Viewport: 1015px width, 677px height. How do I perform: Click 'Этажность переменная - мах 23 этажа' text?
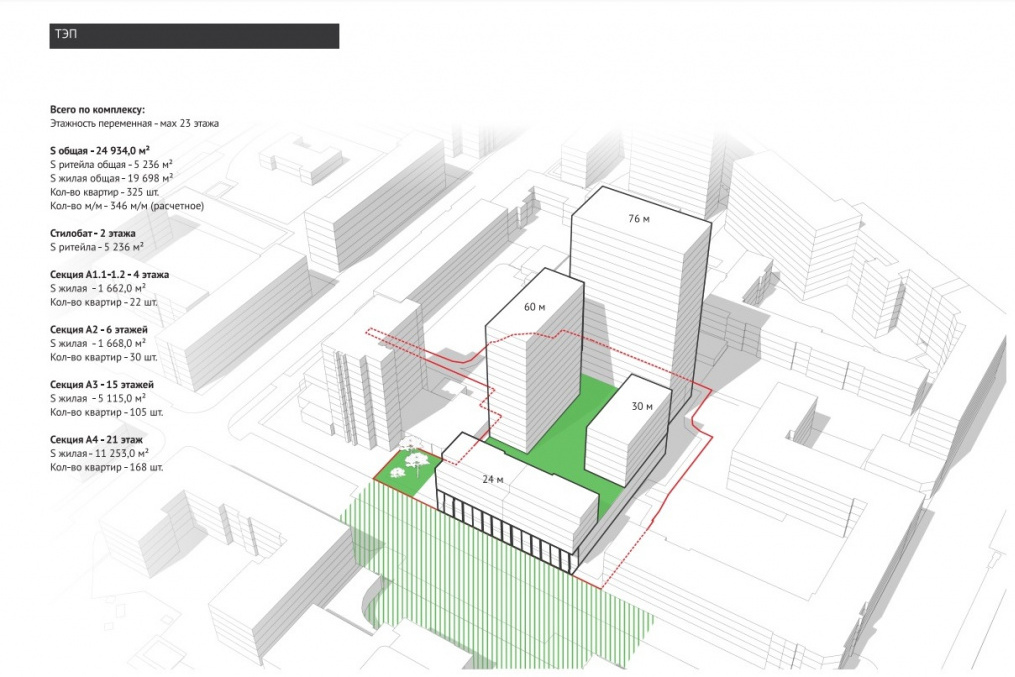tap(134, 122)
